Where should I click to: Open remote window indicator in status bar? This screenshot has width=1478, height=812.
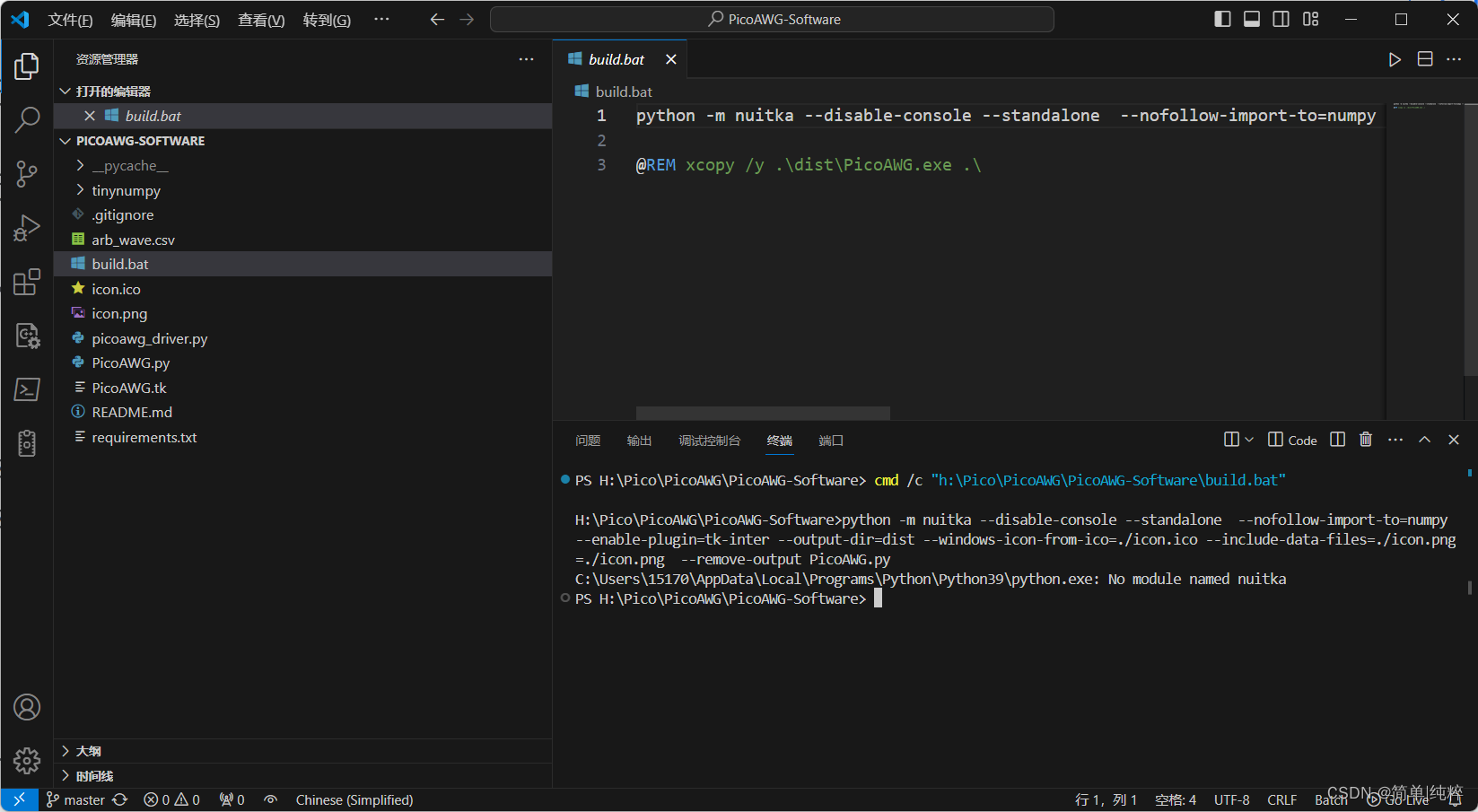pos(20,799)
